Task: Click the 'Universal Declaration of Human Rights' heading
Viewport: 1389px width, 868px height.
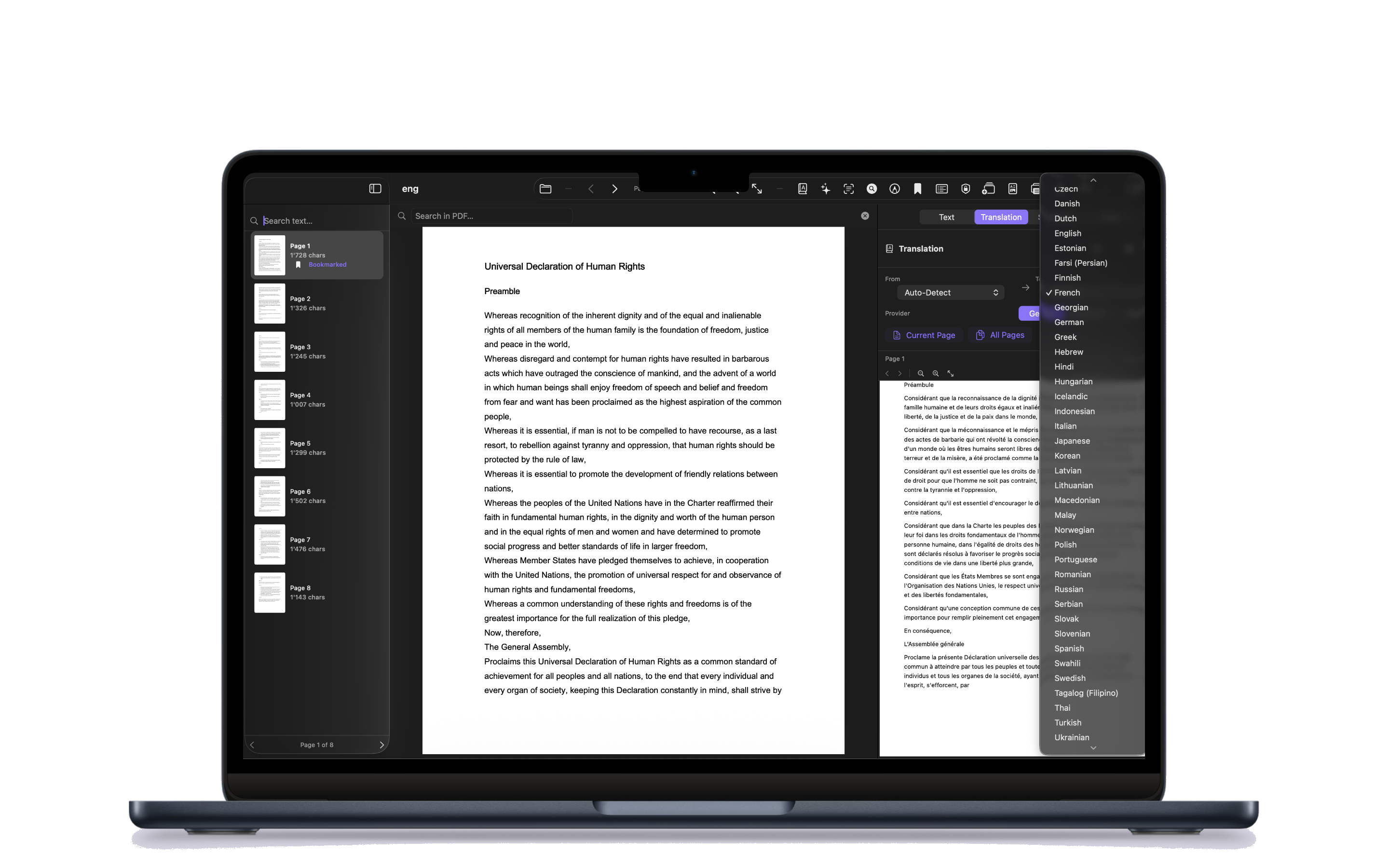Action: point(564,266)
